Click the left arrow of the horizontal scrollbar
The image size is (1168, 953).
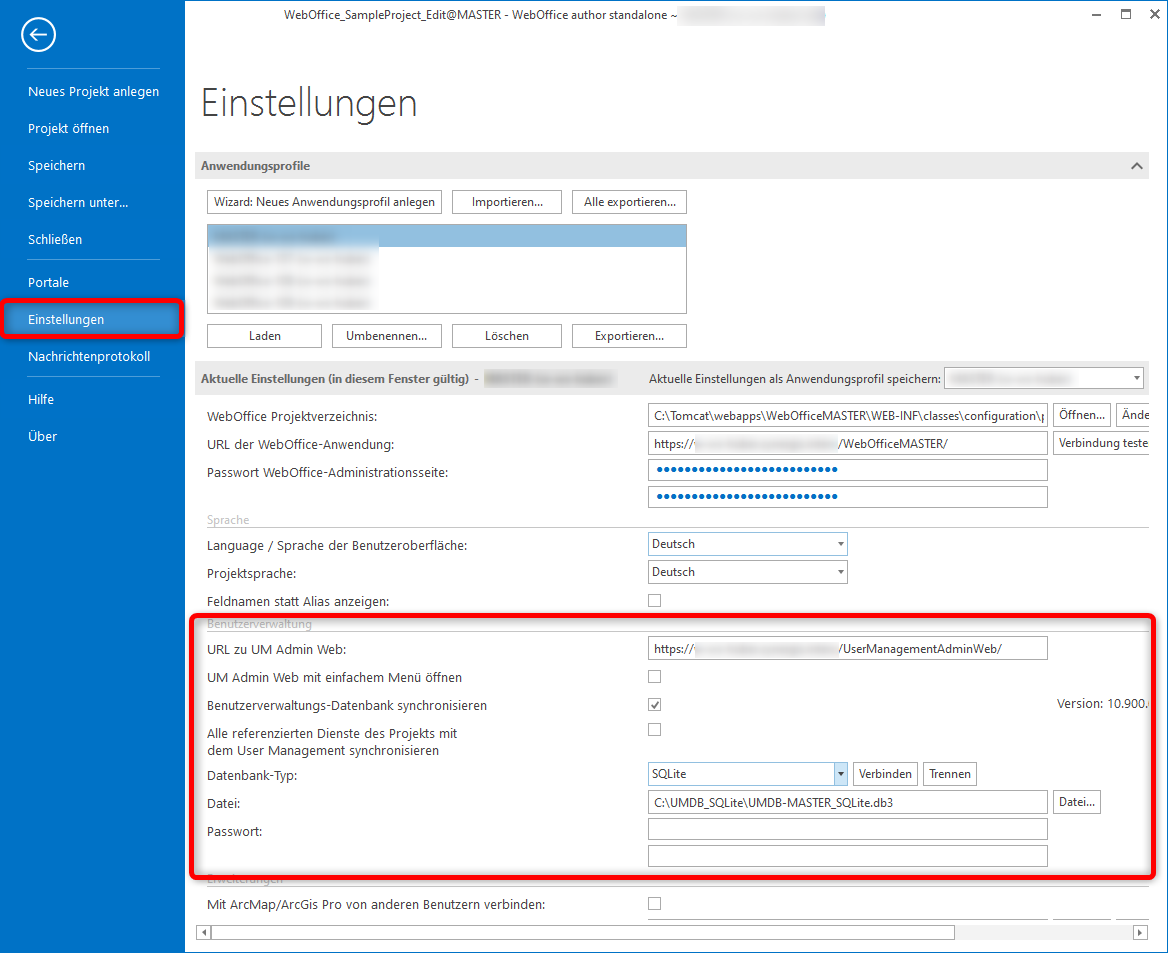tap(203, 932)
